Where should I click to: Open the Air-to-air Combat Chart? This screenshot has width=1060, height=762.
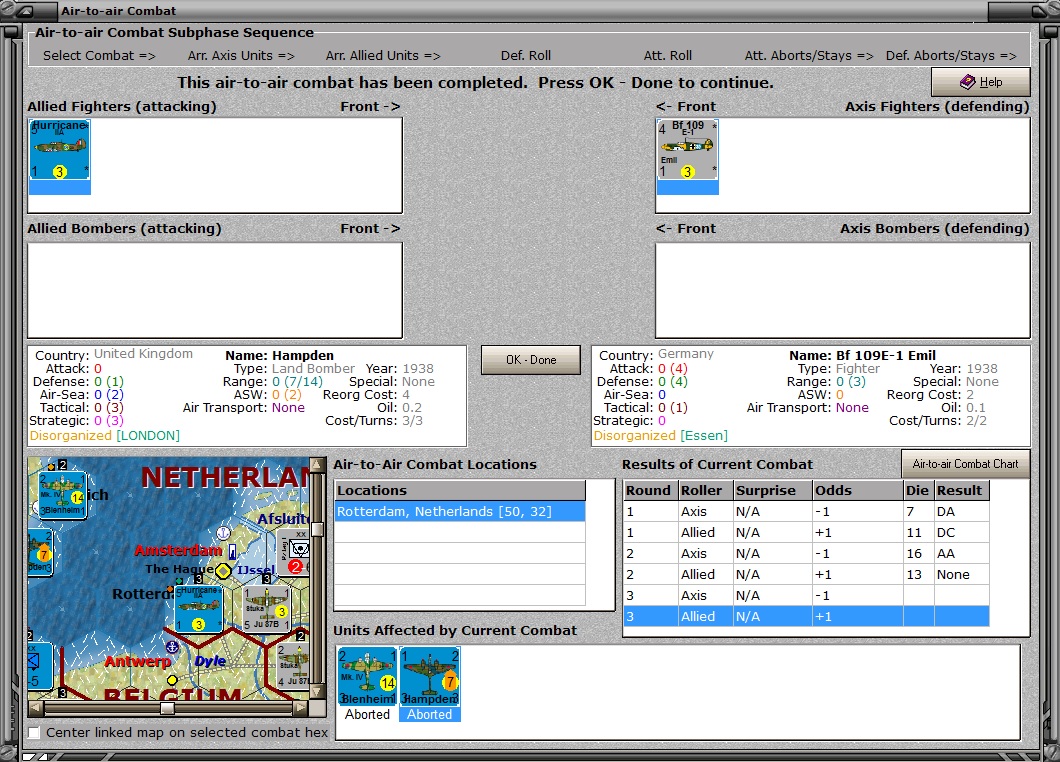965,464
